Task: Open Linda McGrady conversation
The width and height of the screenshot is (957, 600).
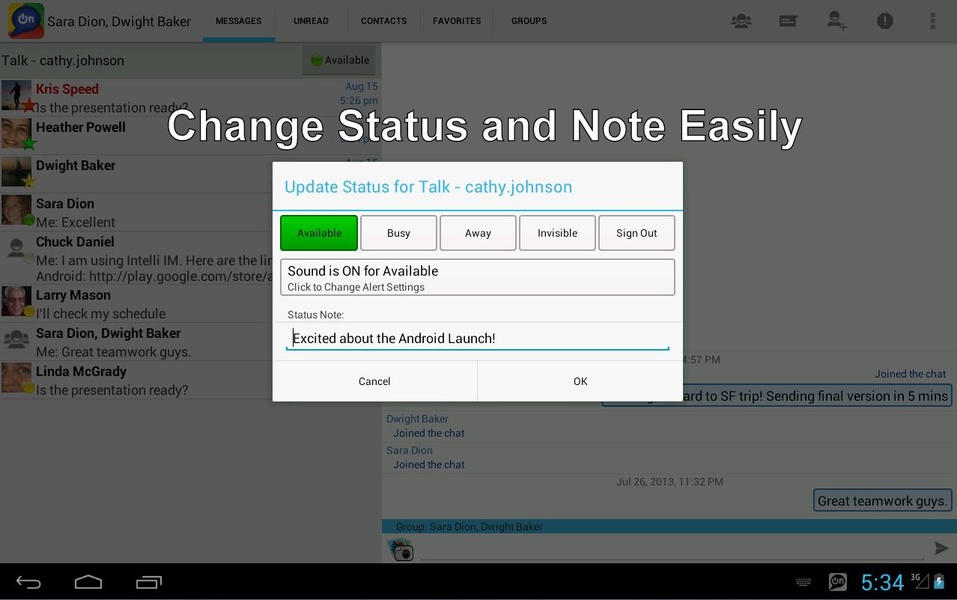Action: pyautogui.click(x=190, y=380)
